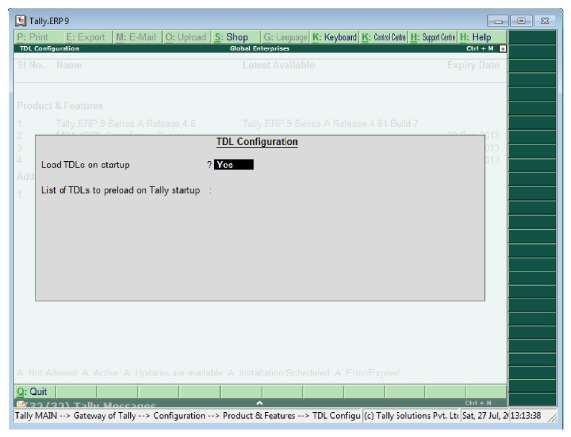Click the window resize grip at corner
Viewport: 571px width, 437px height.
[x=552, y=418]
